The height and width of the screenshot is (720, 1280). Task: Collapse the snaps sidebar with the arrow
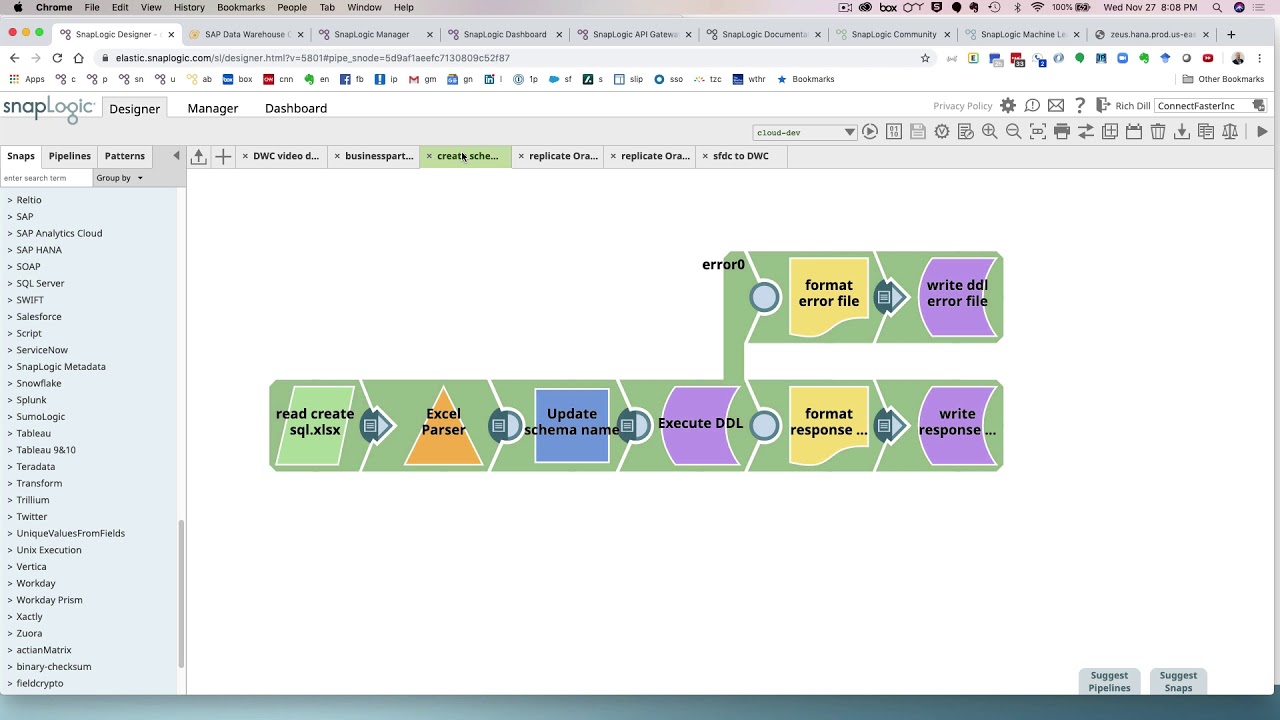(176, 156)
